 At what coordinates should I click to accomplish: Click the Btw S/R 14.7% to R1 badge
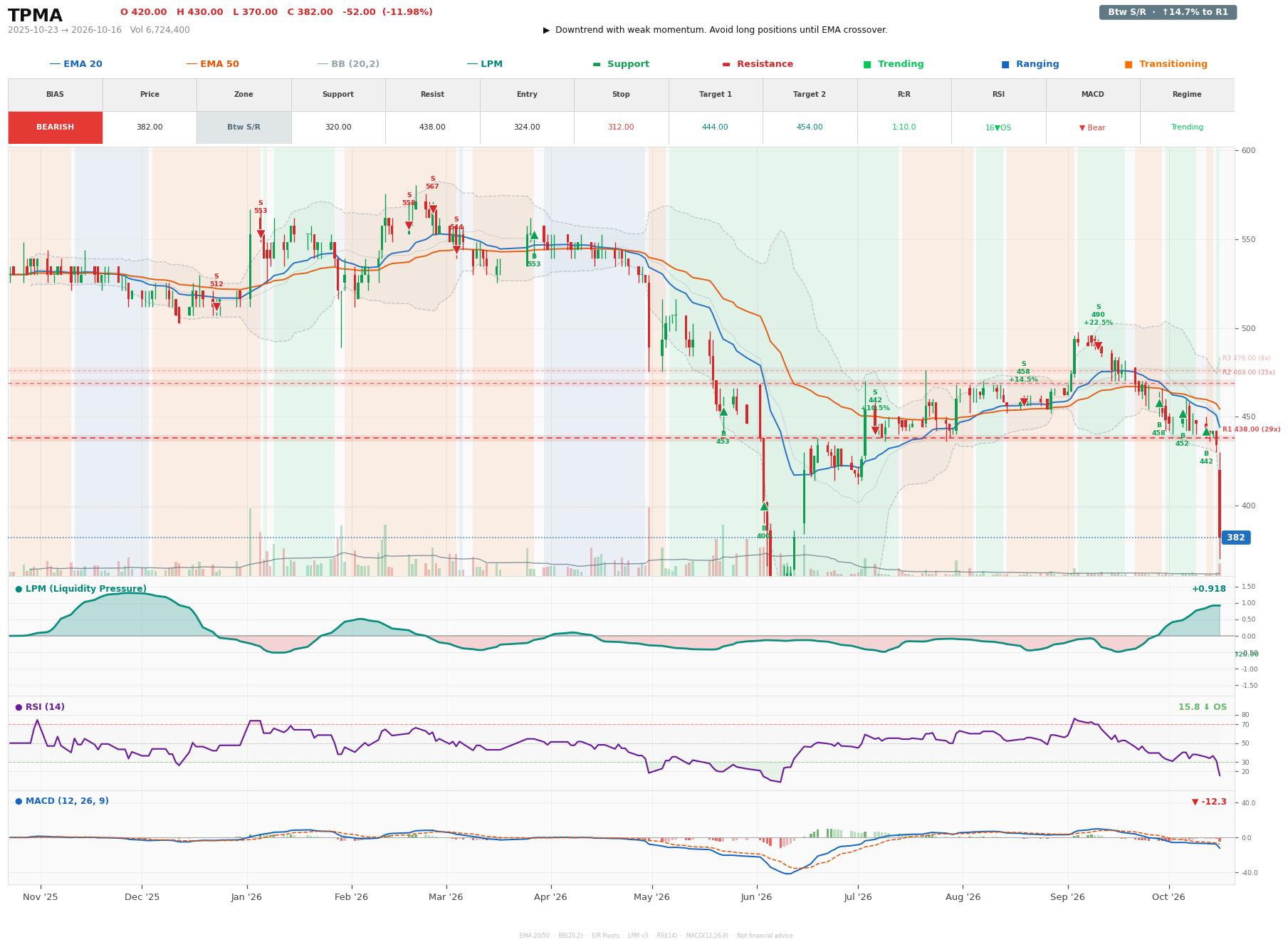click(x=1168, y=12)
